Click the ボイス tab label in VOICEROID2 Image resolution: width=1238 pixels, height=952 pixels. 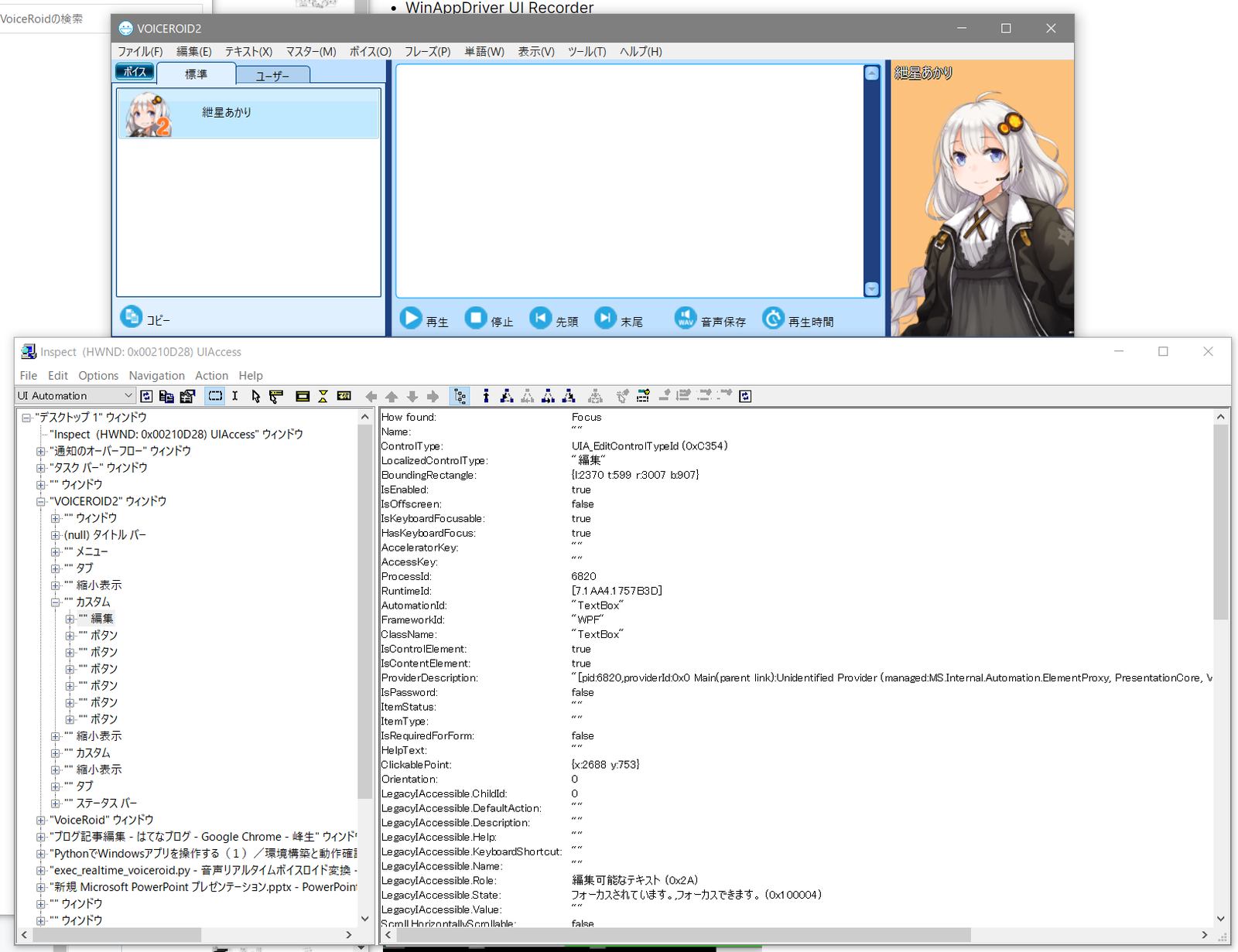[135, 72]
